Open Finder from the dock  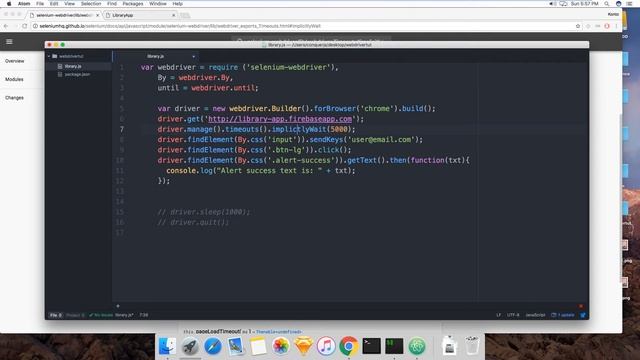(x=167, y=346)
